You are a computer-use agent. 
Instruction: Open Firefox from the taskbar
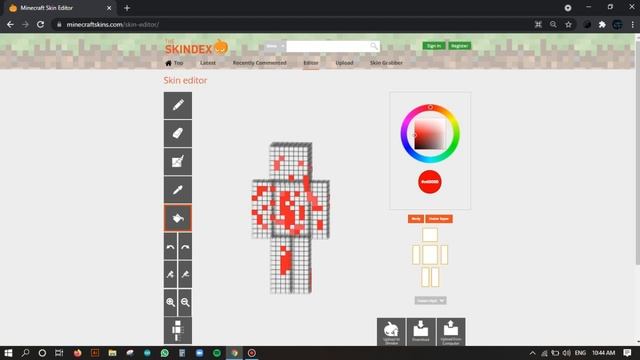coord(78,353)
